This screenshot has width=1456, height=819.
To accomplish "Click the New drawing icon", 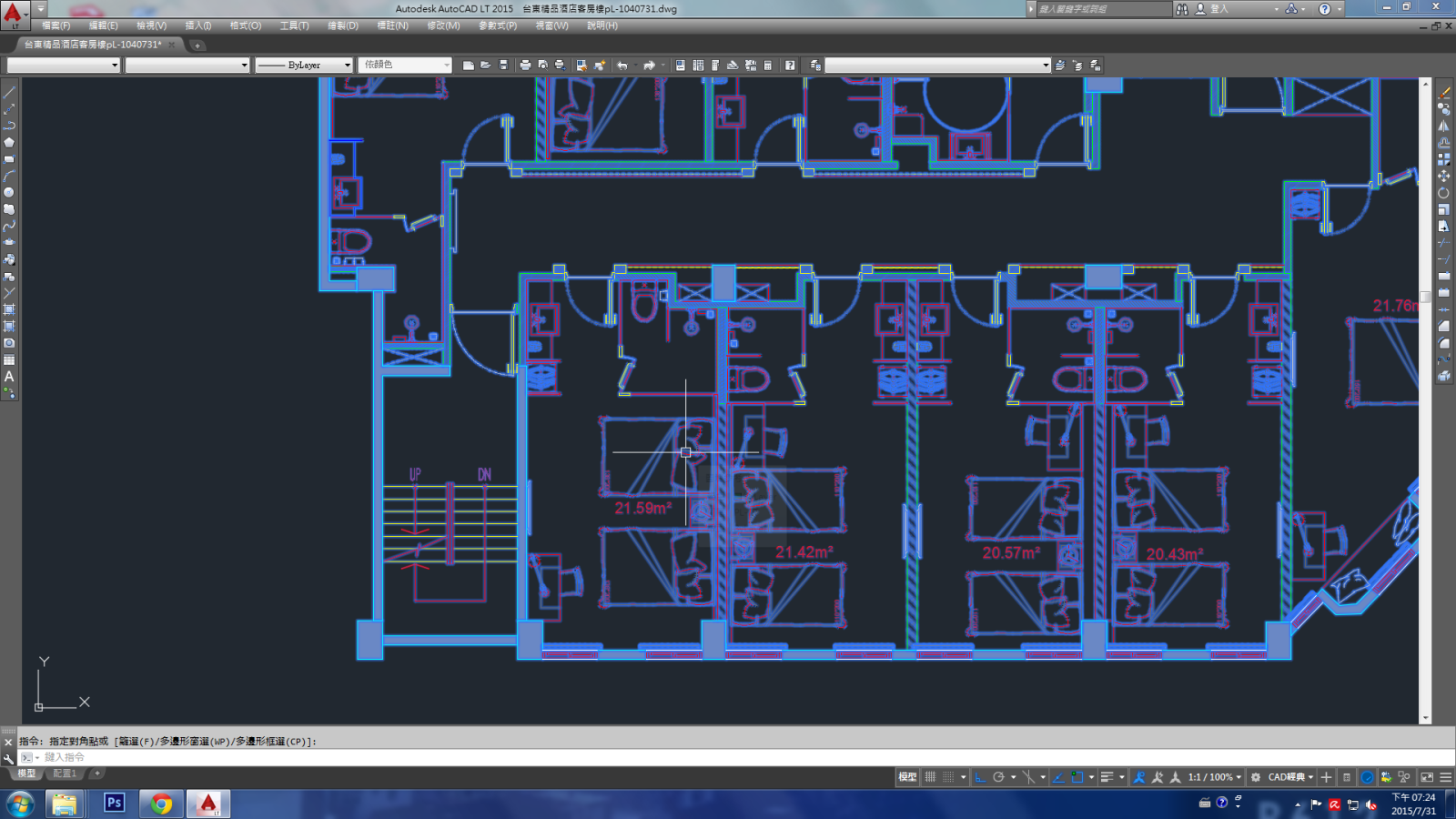I will [469, 66].
